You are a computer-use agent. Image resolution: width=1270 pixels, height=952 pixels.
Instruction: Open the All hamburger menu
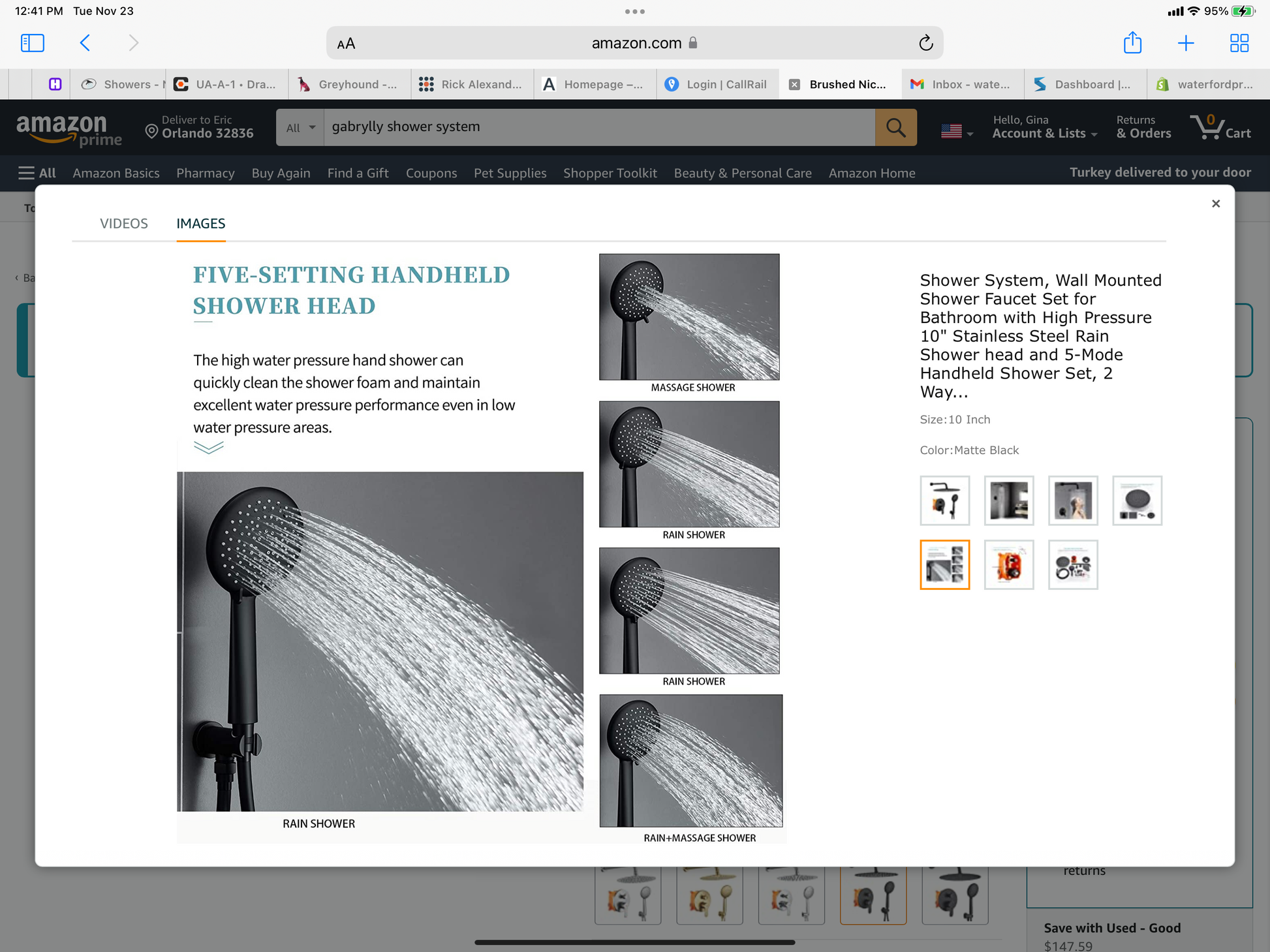(x=37, y=173)
